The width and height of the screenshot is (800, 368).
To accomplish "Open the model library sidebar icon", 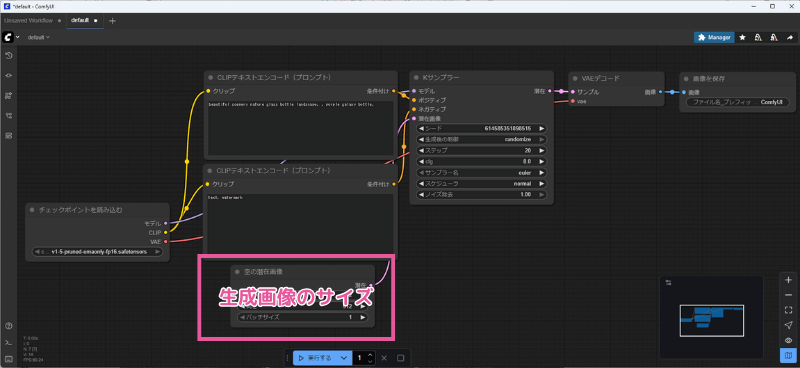I will [x=8, y=95].
